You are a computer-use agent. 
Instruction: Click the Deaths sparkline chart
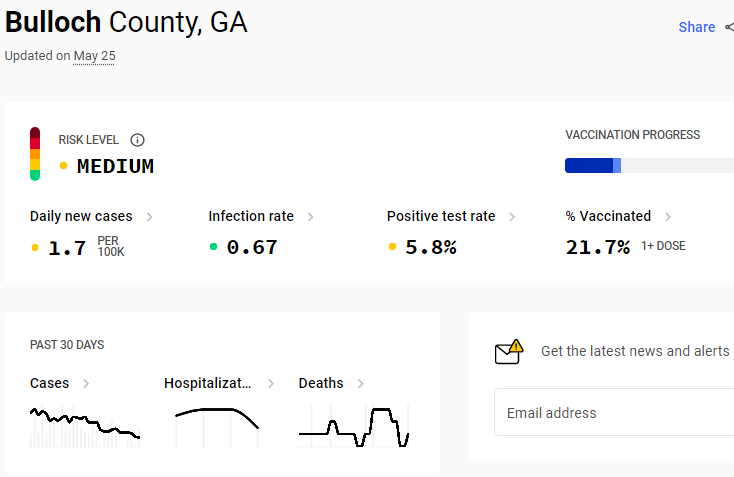354,427
